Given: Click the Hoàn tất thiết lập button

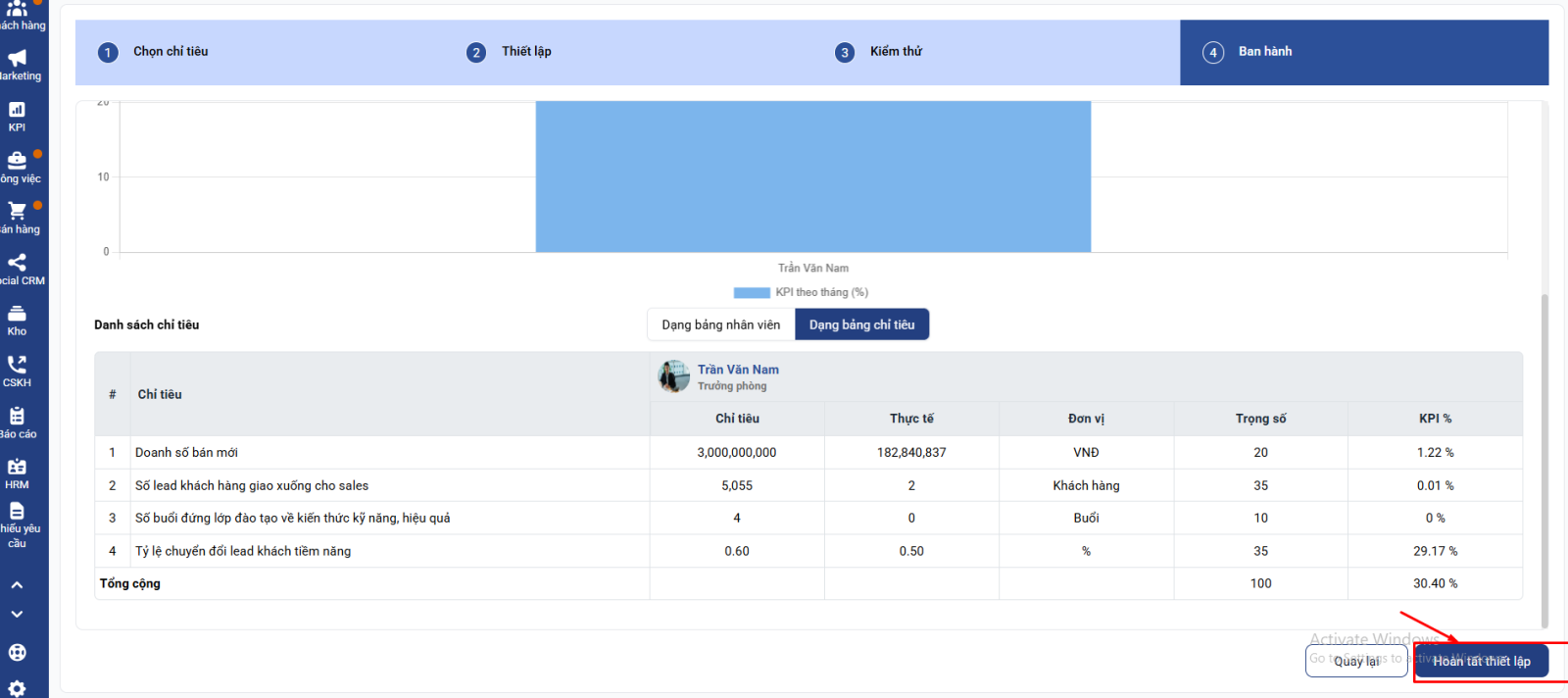Looking at the screenshot, I should click(1481, 661).
